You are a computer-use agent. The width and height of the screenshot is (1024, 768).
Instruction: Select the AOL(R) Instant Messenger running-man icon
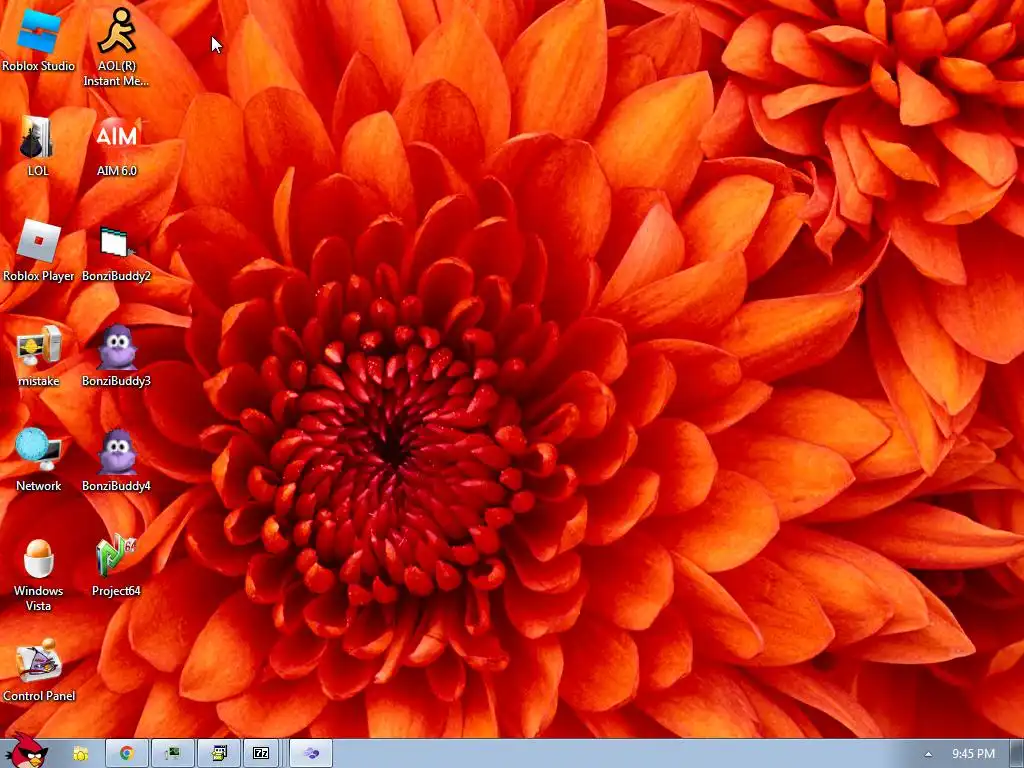[116, 46]
